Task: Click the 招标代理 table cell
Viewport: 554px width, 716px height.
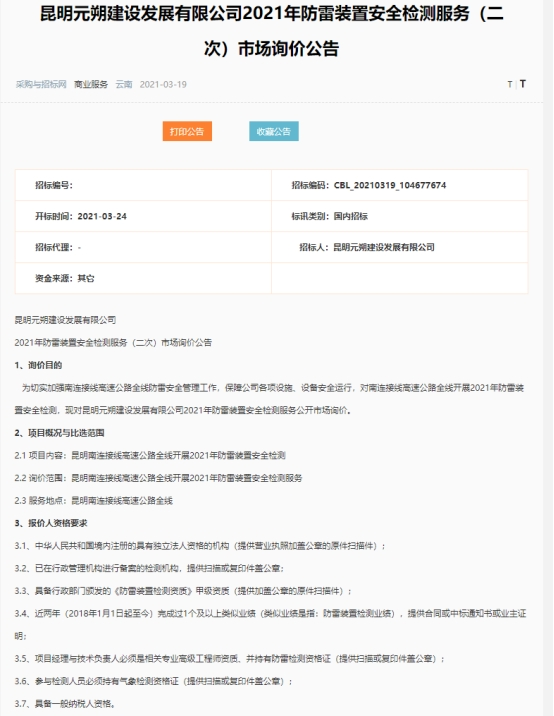Action: coord(143,247)
